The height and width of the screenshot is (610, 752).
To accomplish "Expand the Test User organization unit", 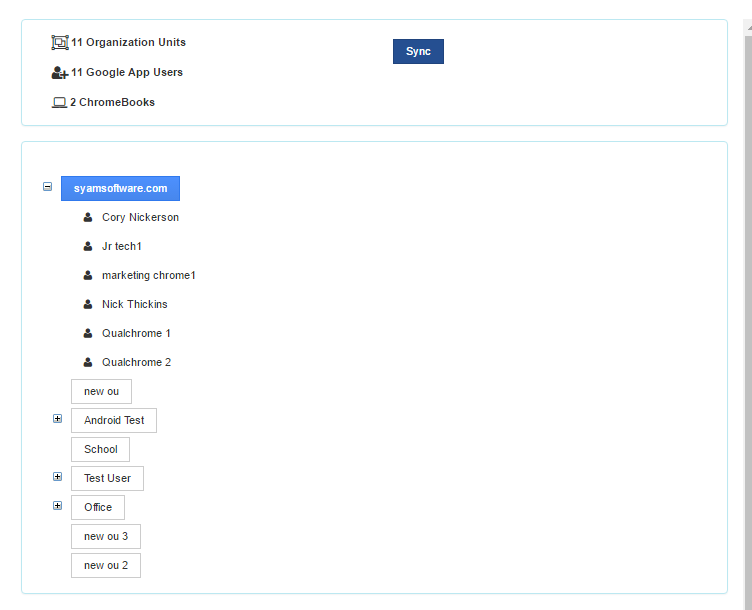I will pyautogui.click(x=57, y=477).
